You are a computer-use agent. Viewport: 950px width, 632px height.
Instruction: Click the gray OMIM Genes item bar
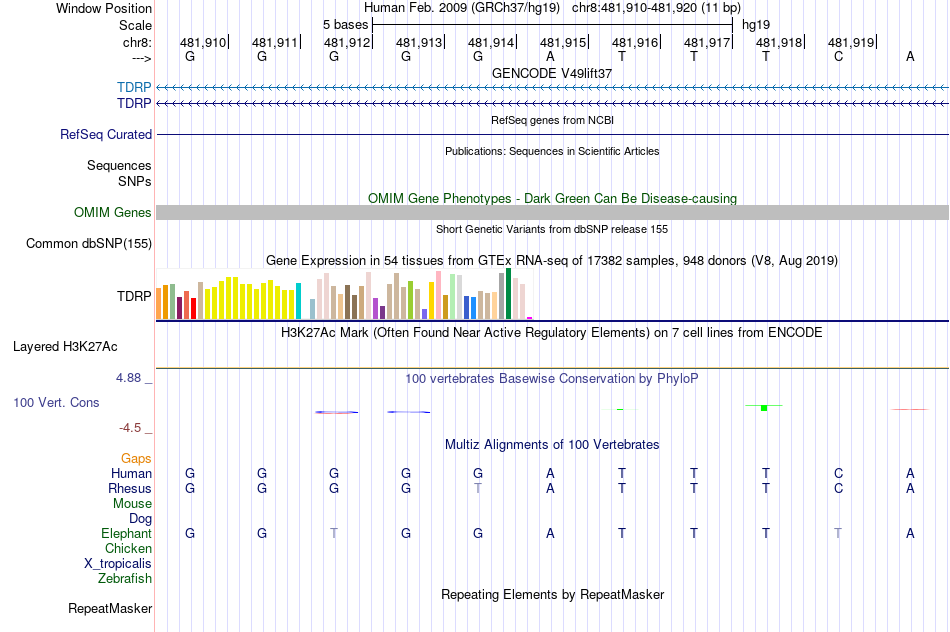[x=553, y=212]
